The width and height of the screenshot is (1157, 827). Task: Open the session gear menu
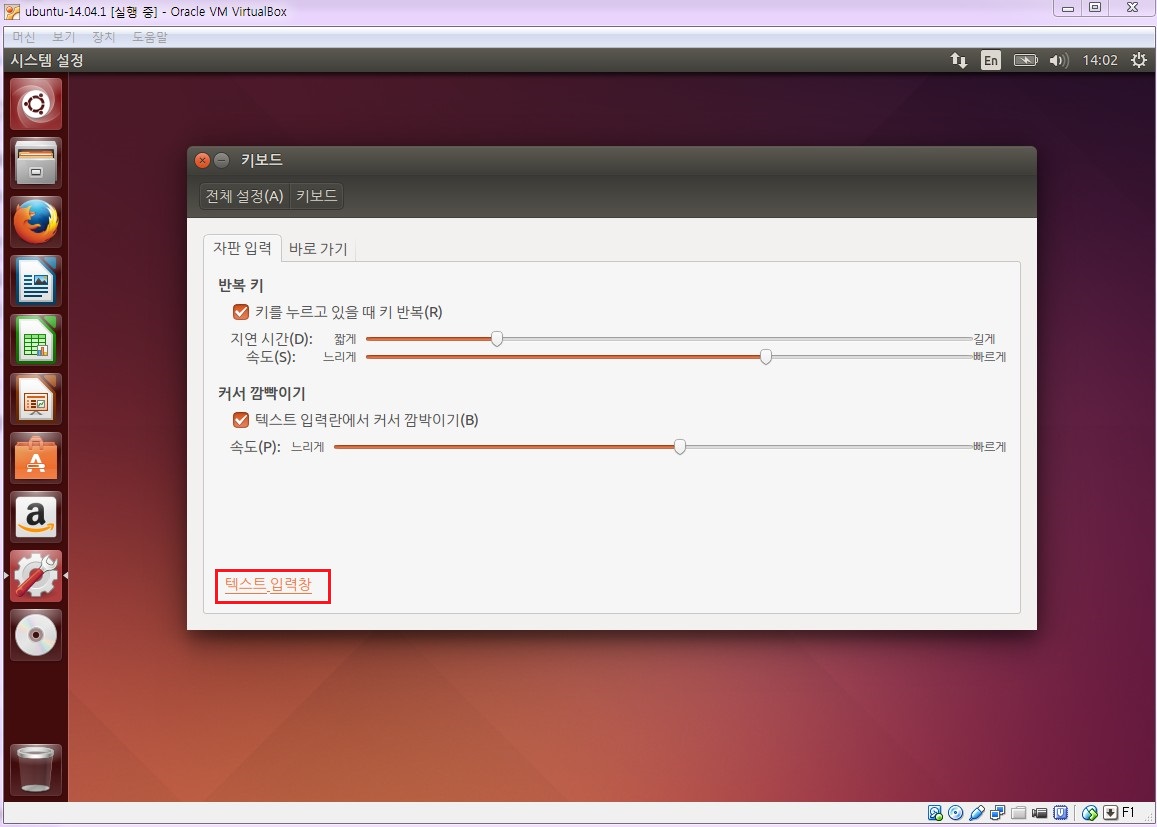pyautogui.click(x=1138, y=60)
